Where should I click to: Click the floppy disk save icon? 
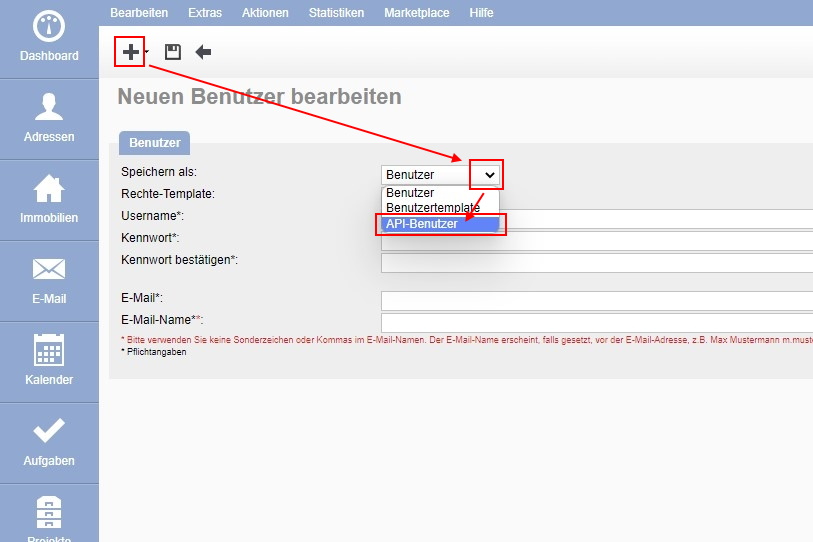pyautogui.click(x=173, y=52)
